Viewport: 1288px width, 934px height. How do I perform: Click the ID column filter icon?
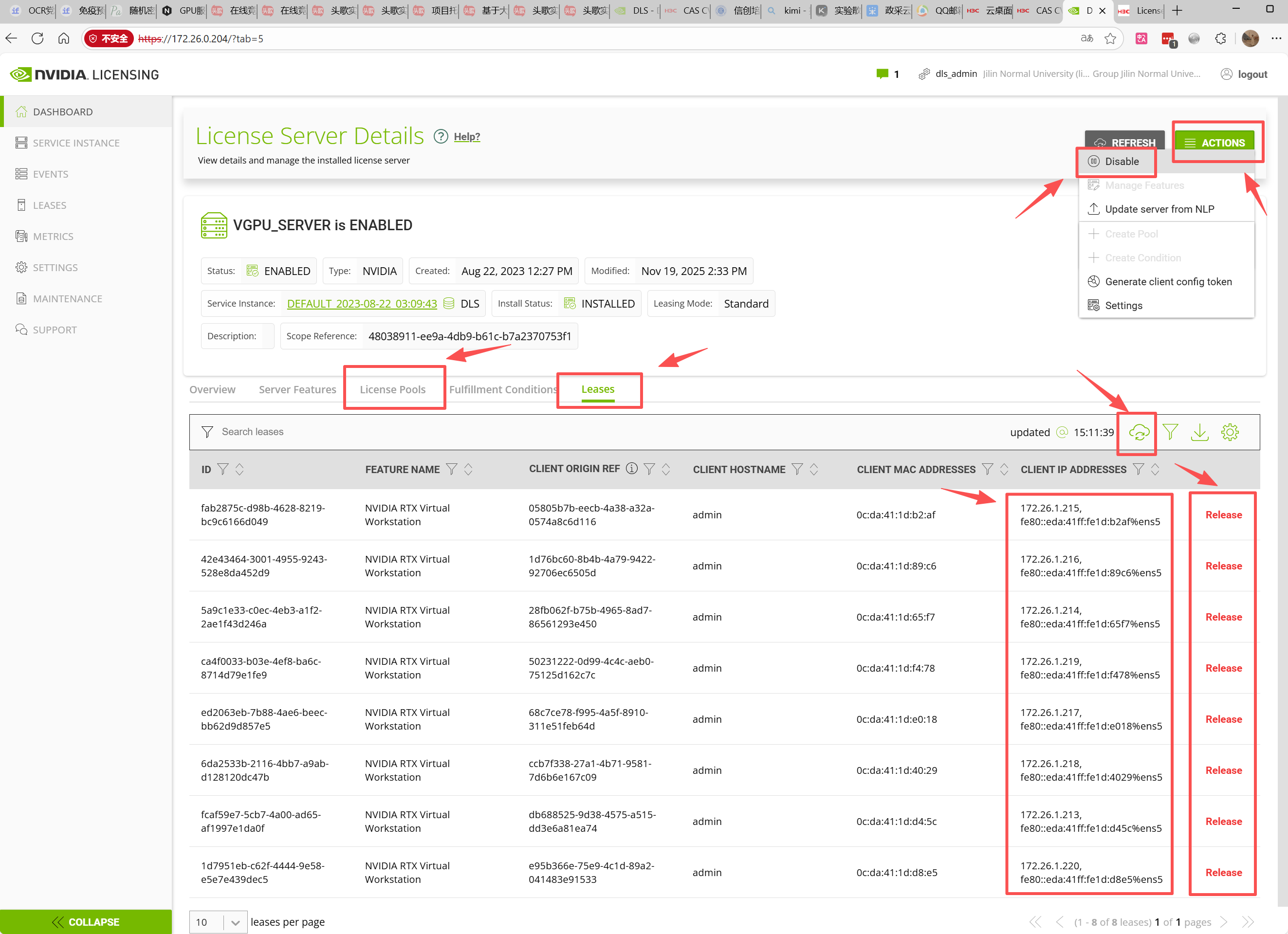tap(223, 469)
